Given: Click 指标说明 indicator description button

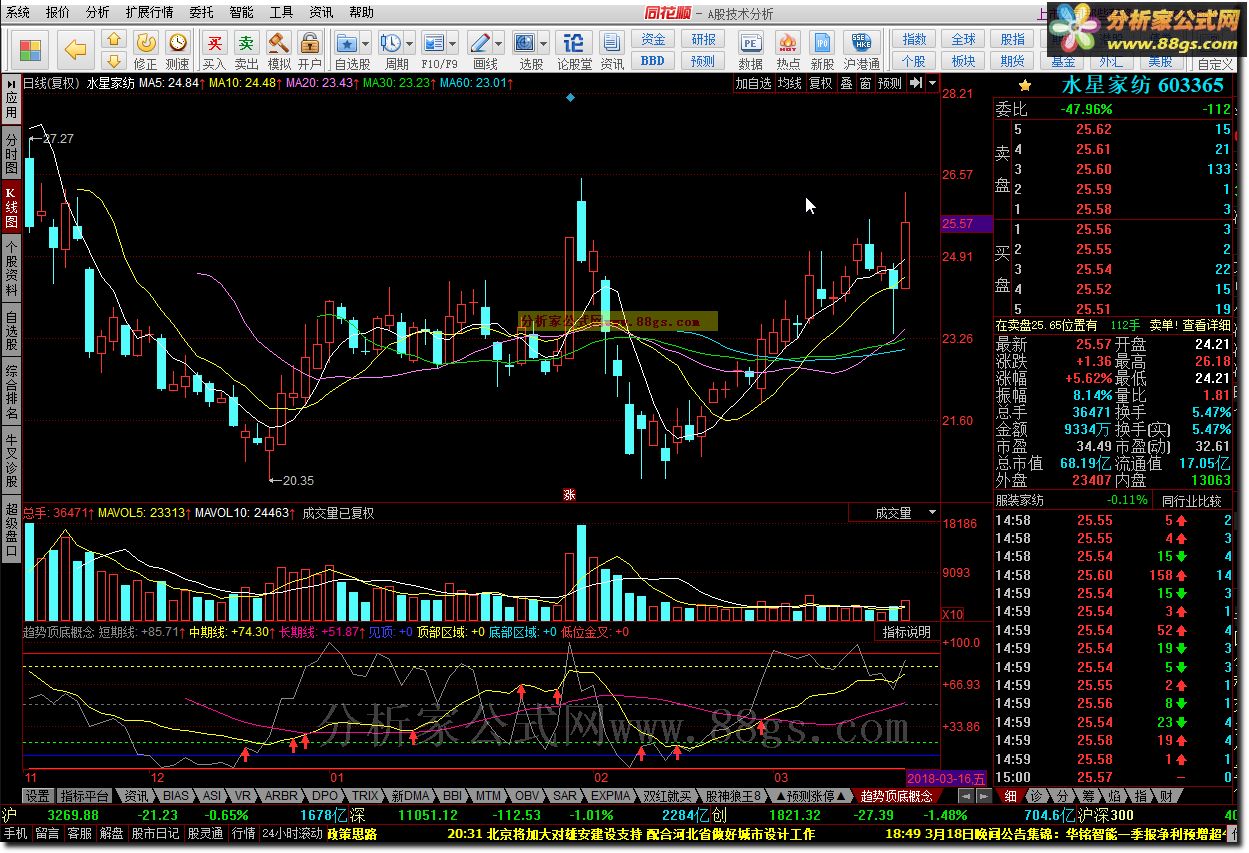Looking at the screenshot, I should (x=907, y=632).
